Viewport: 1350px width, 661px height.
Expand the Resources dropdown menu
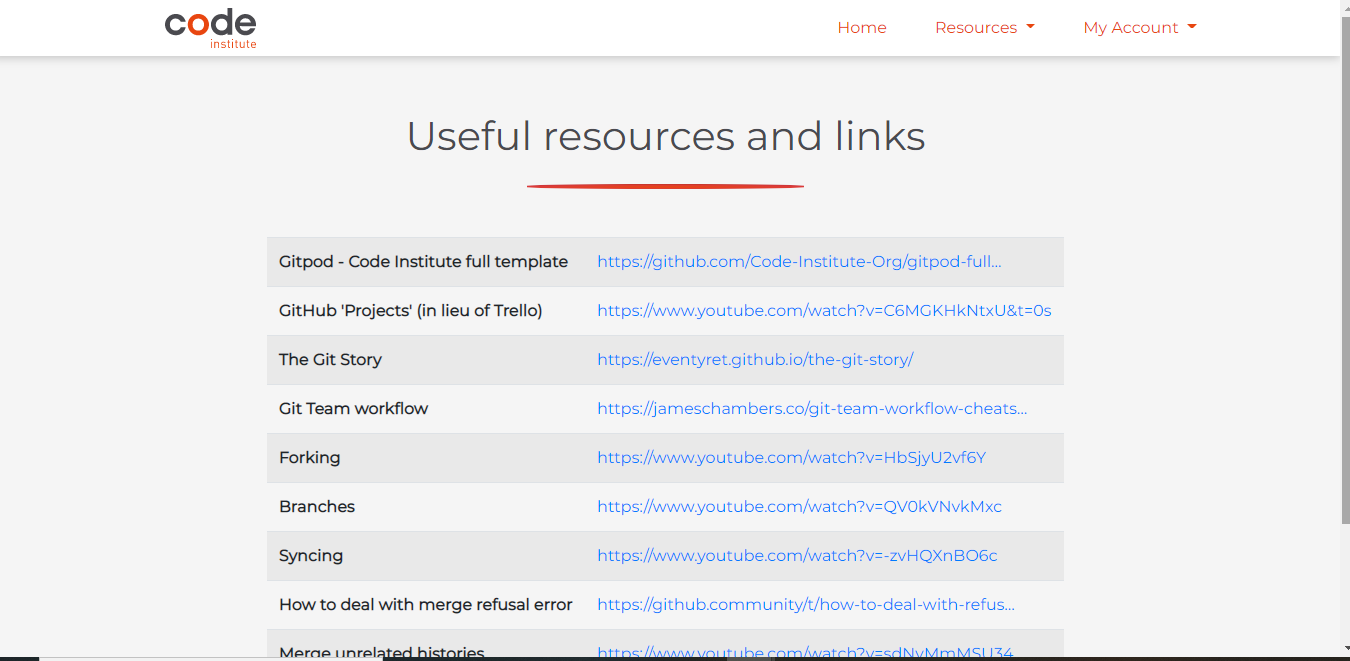(x=985, y=28)
